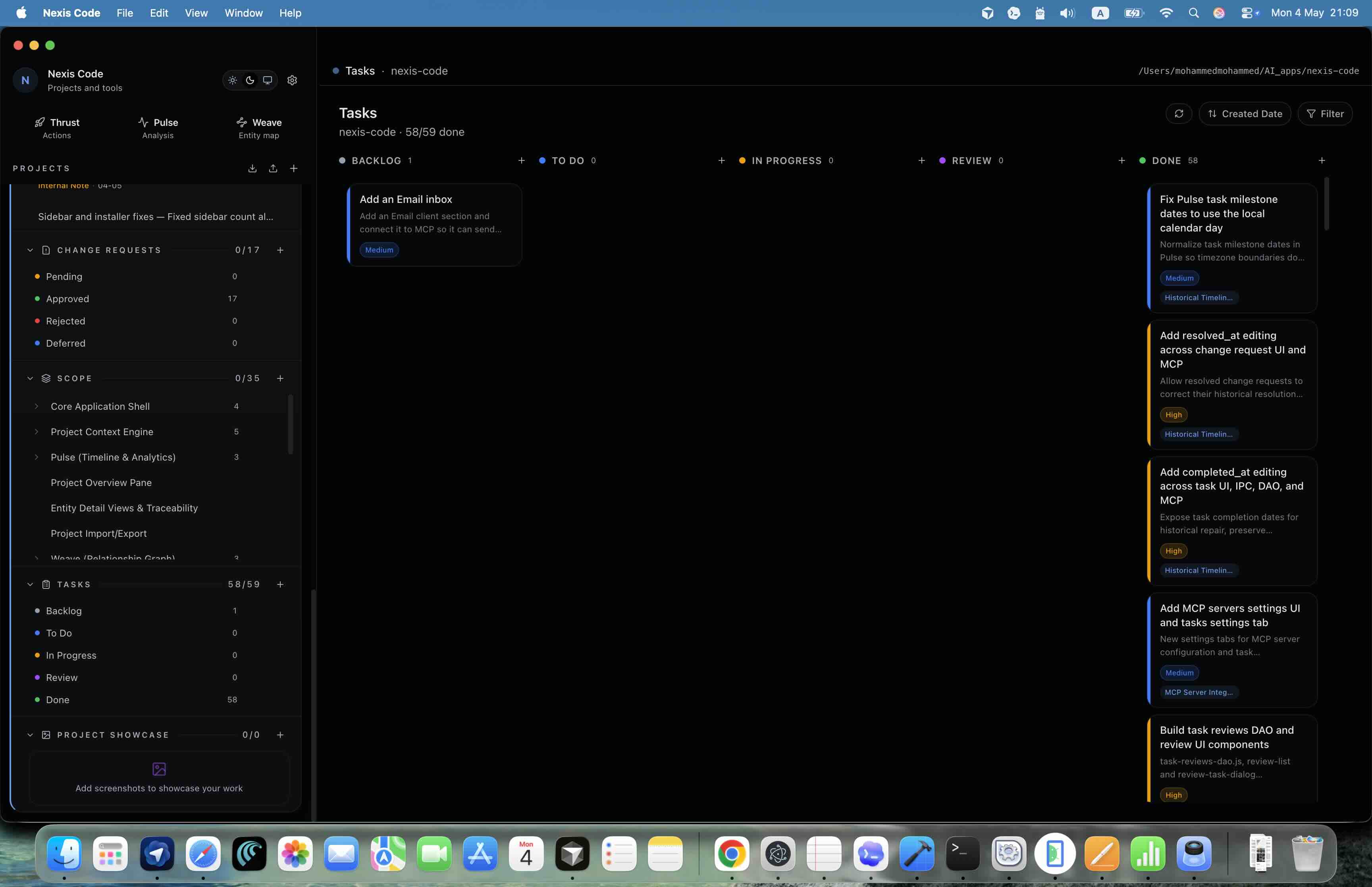
Task: Open the 'Add MCP servers settings UI' card
Action: pos(1232,650)
